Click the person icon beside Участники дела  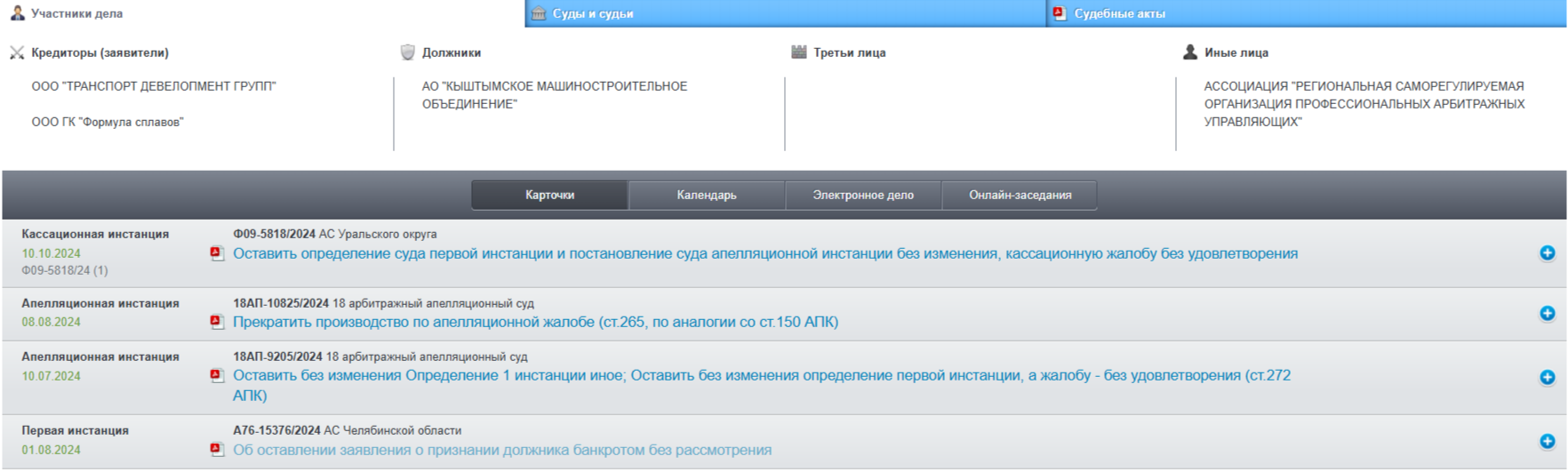(17, 13)
